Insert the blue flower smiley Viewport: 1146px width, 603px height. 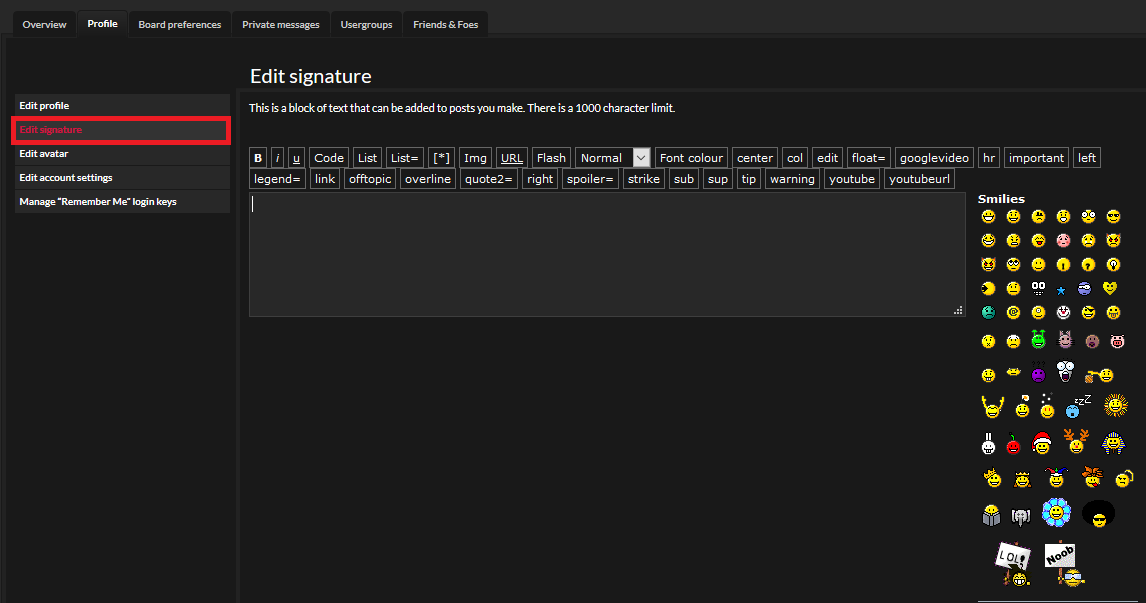point(1056,512)
